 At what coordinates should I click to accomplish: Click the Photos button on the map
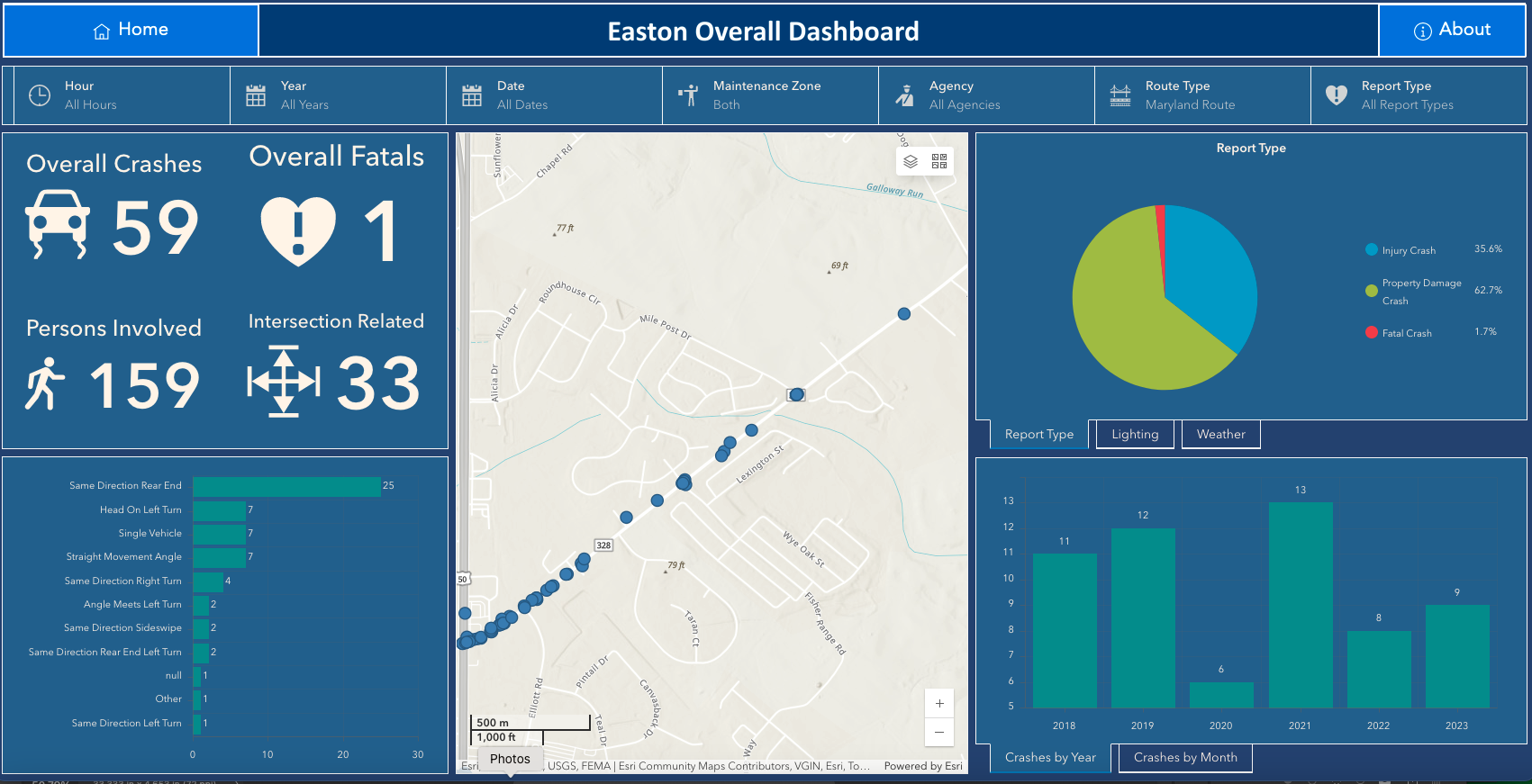(x=510, y=759)
